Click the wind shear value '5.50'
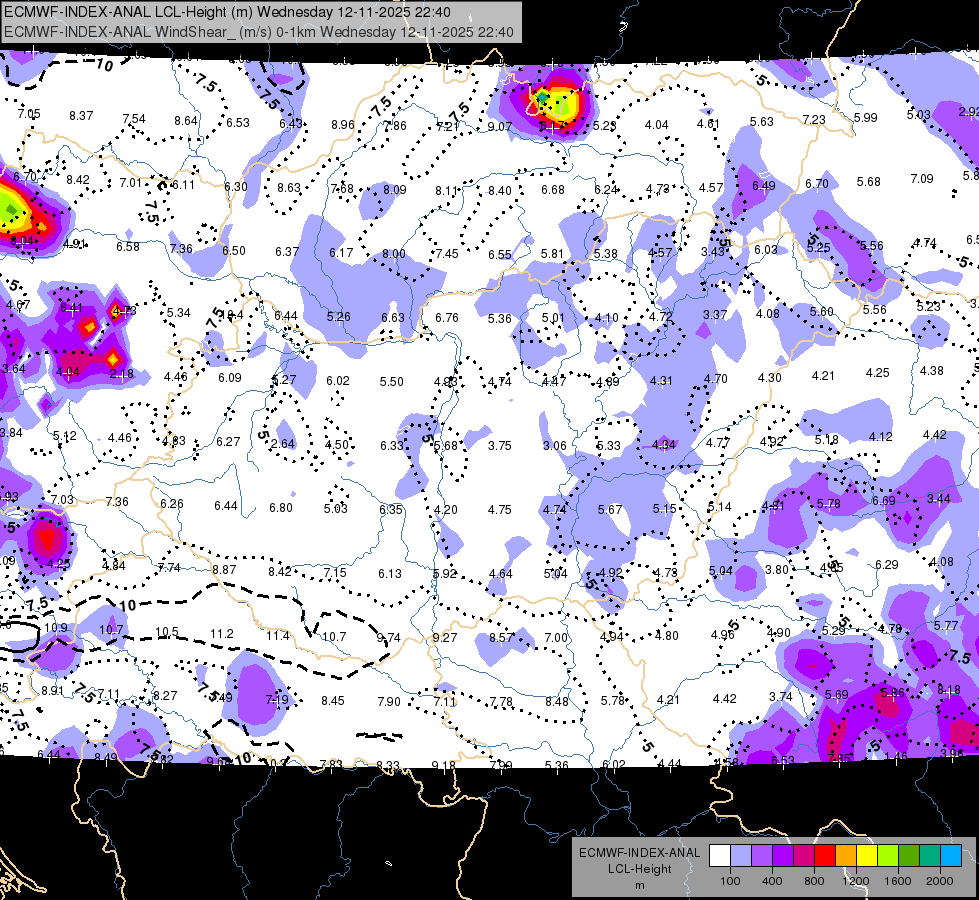The image size is (979, 900). point(391,382)
